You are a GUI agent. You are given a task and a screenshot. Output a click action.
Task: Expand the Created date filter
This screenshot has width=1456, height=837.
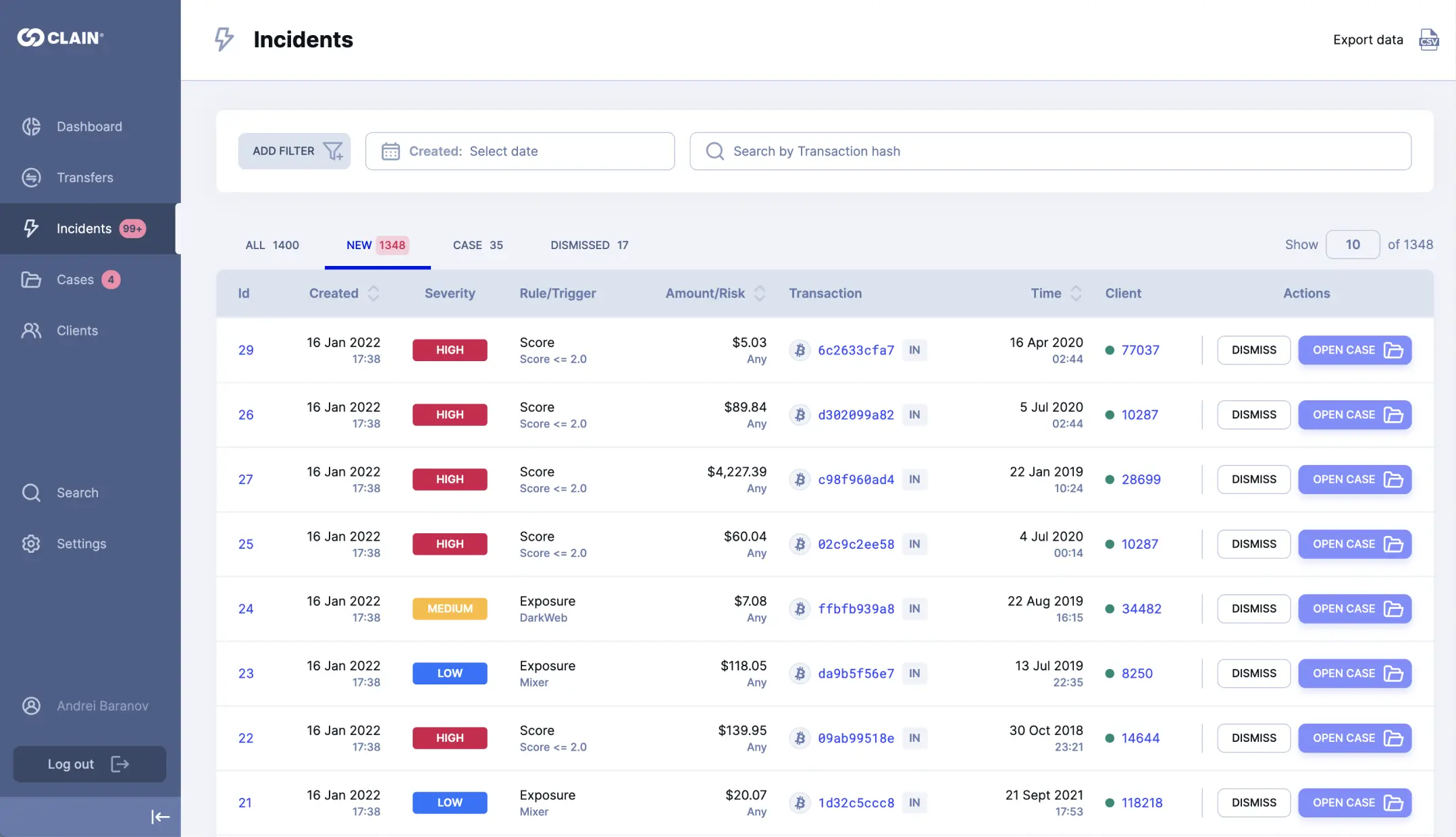point(520,151)
